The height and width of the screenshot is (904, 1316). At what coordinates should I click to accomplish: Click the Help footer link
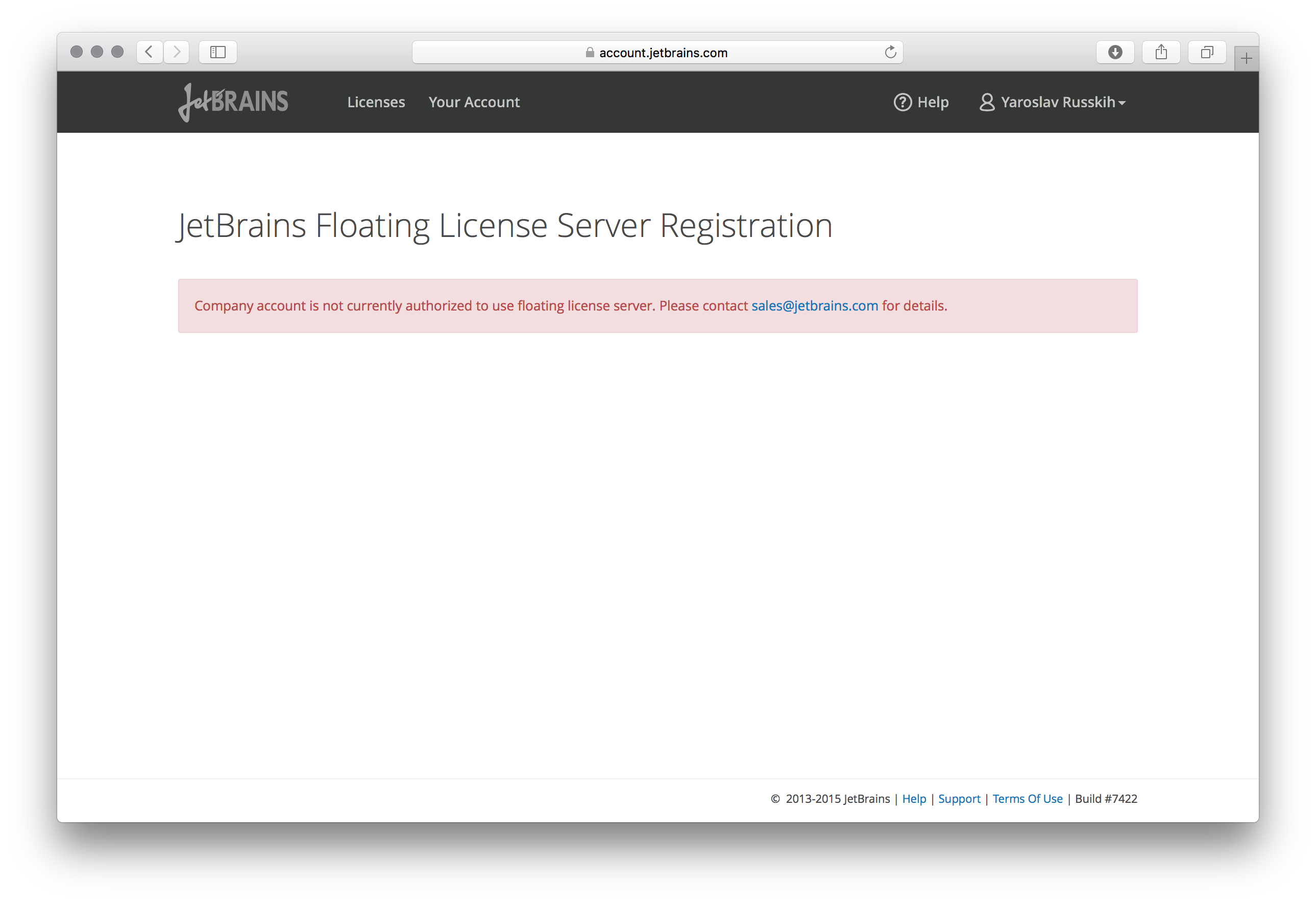click(912, 798)
